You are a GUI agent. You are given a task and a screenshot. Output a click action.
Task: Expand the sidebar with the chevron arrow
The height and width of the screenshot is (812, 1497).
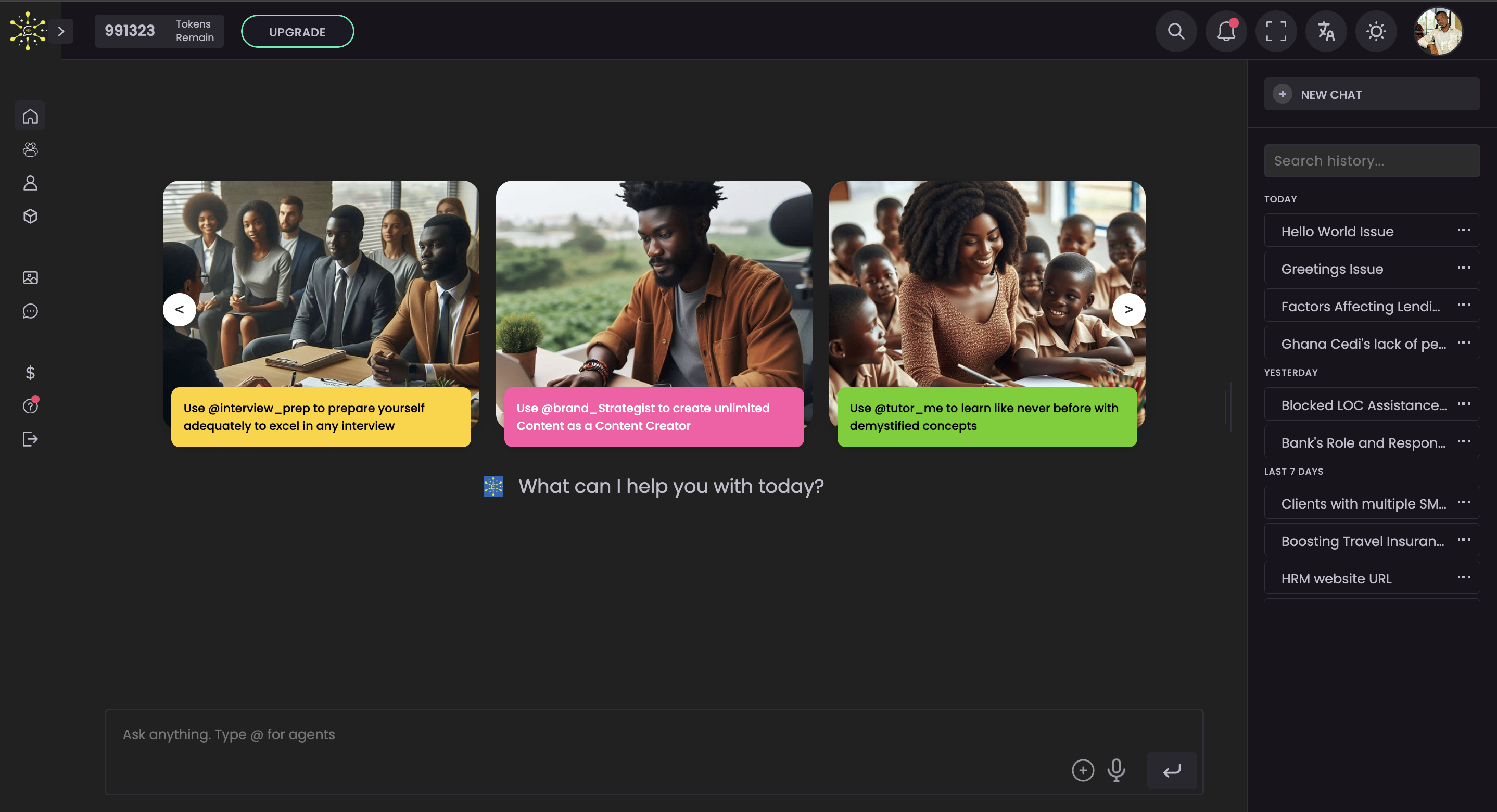click(x=61, y=31)
